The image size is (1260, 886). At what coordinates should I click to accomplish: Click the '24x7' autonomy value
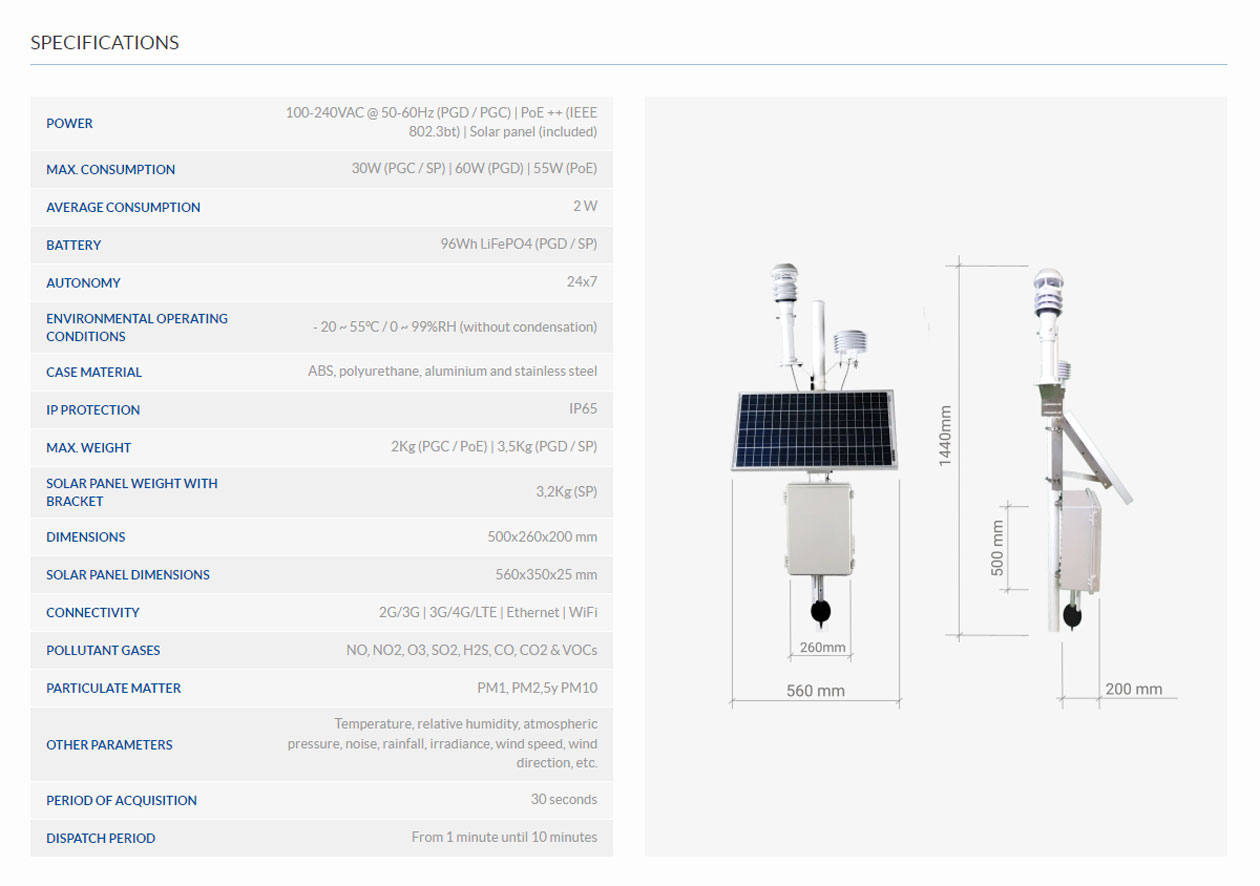tap(582, 282)
